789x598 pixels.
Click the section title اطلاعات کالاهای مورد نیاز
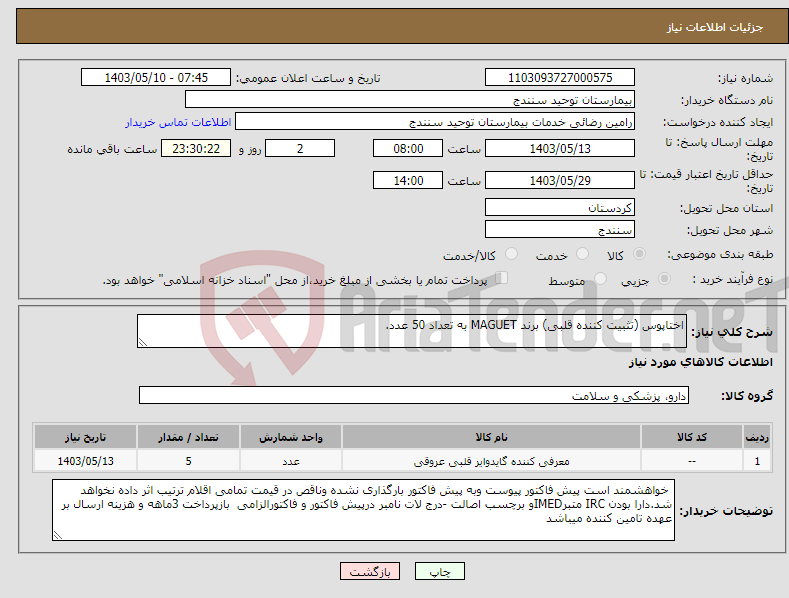click(701, 362)
